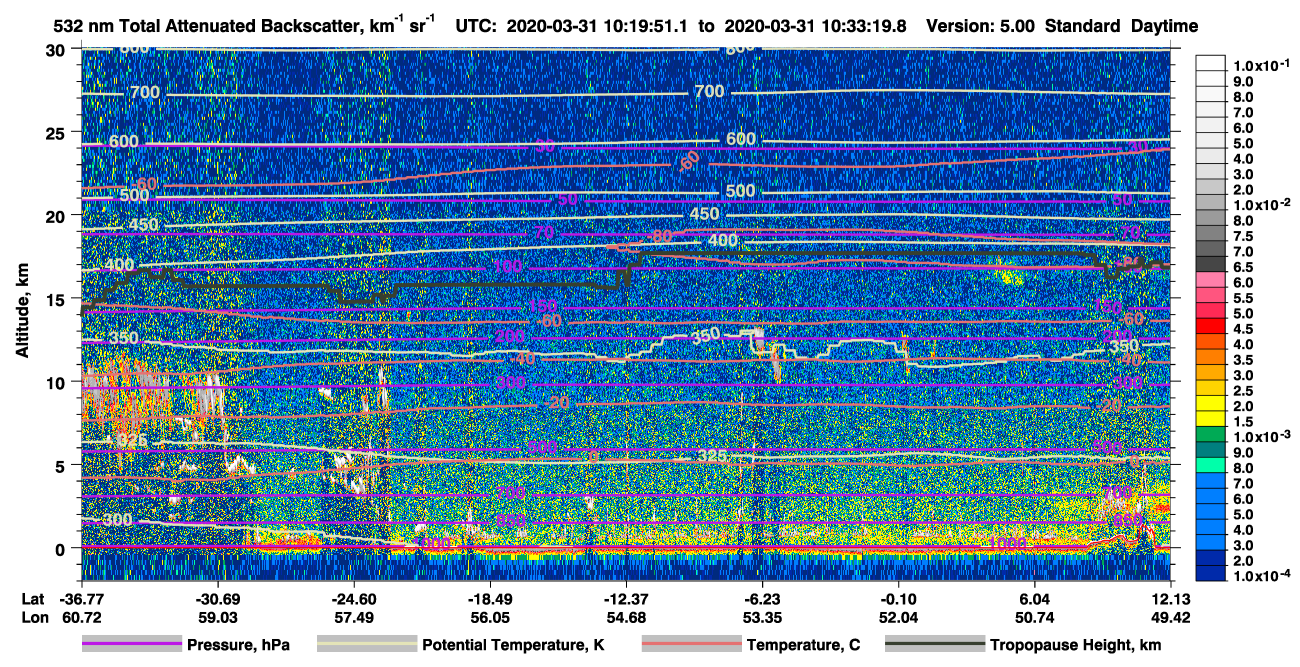Click the altitude tick label '15'
Image resolution: width=1300 pixels, height=667 pixels.
(57, 298)
